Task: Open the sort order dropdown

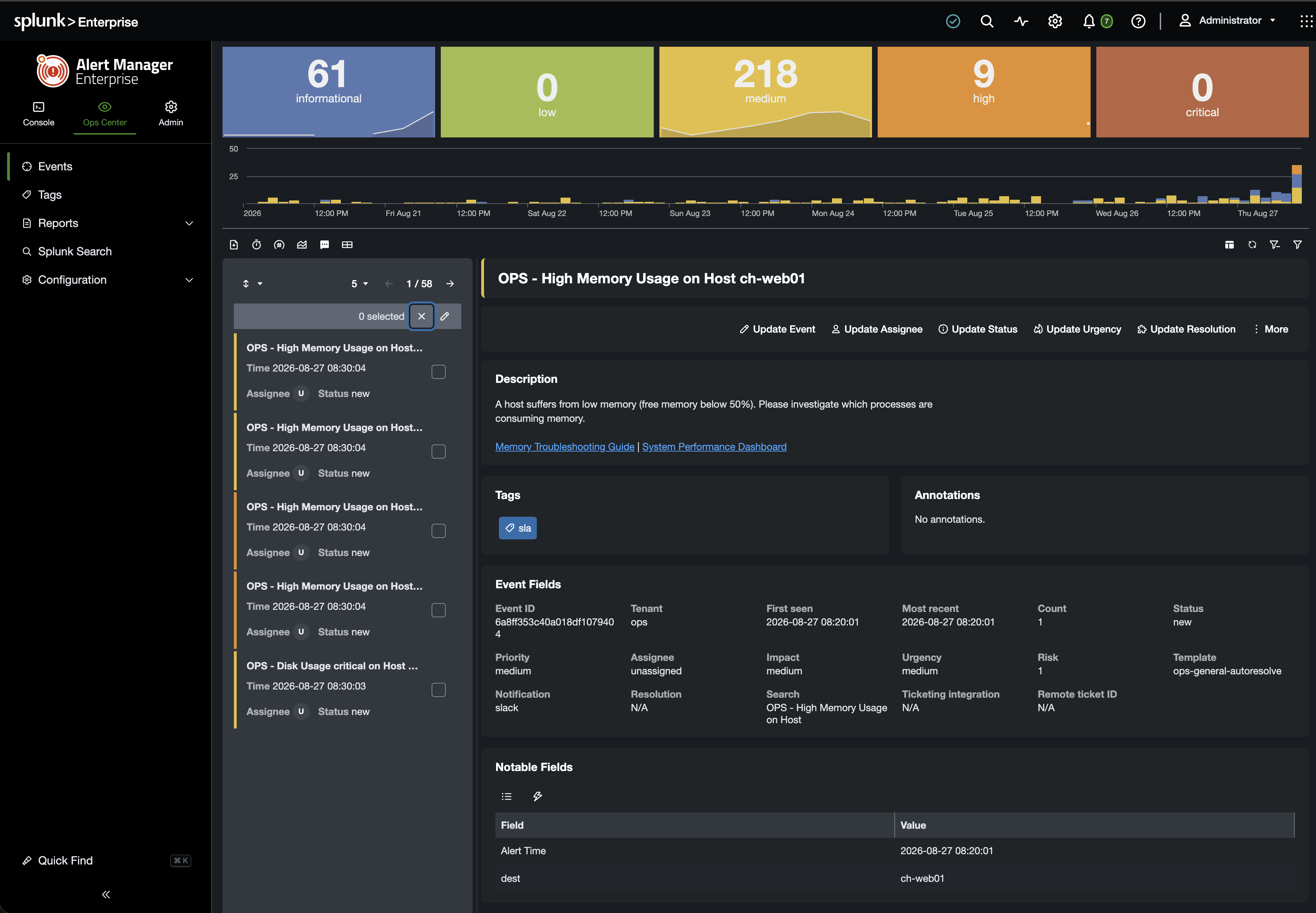Action: [x=252, y=284]
